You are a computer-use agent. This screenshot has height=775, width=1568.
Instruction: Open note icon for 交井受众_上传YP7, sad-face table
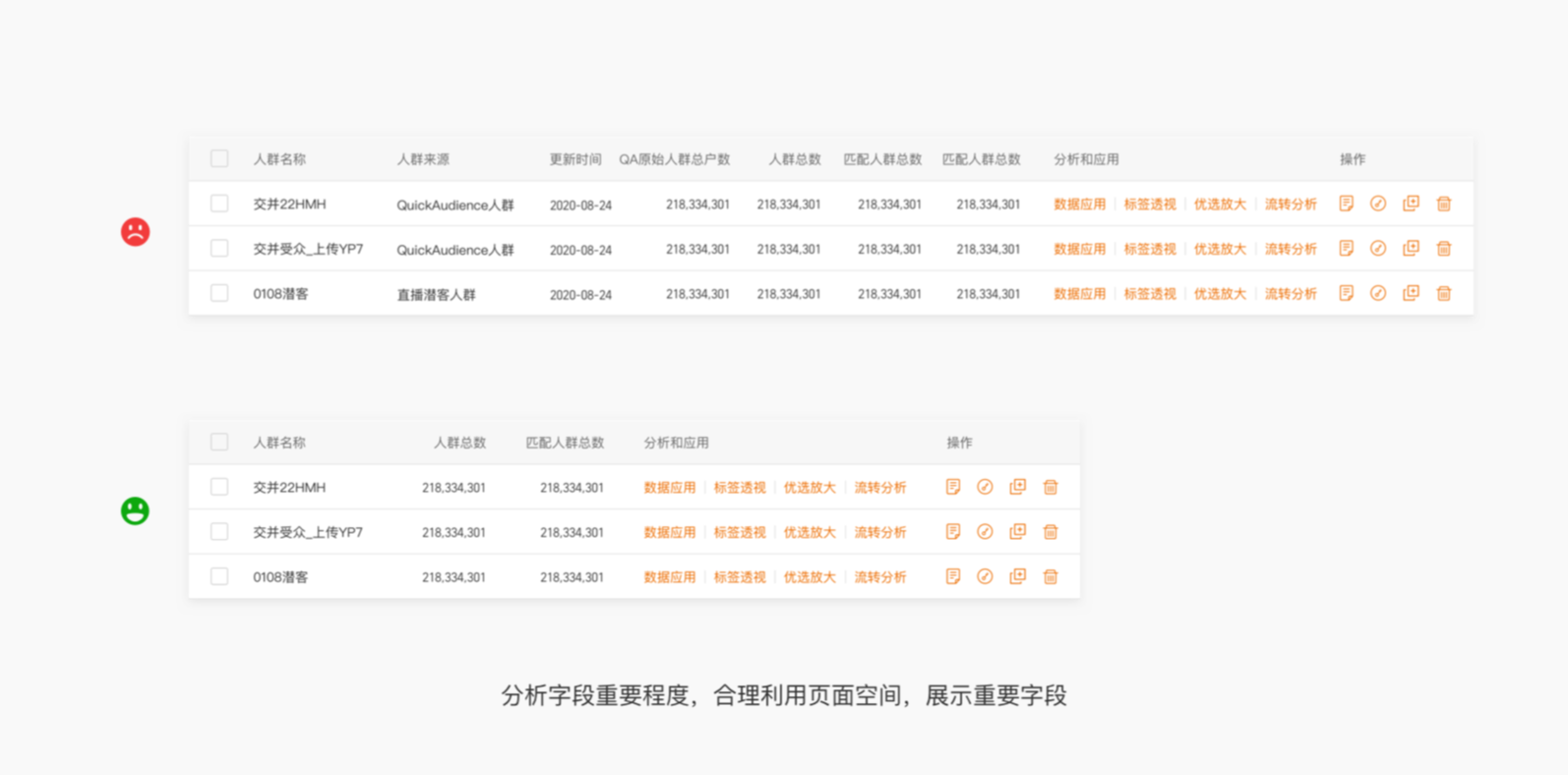click(1346, 249)
